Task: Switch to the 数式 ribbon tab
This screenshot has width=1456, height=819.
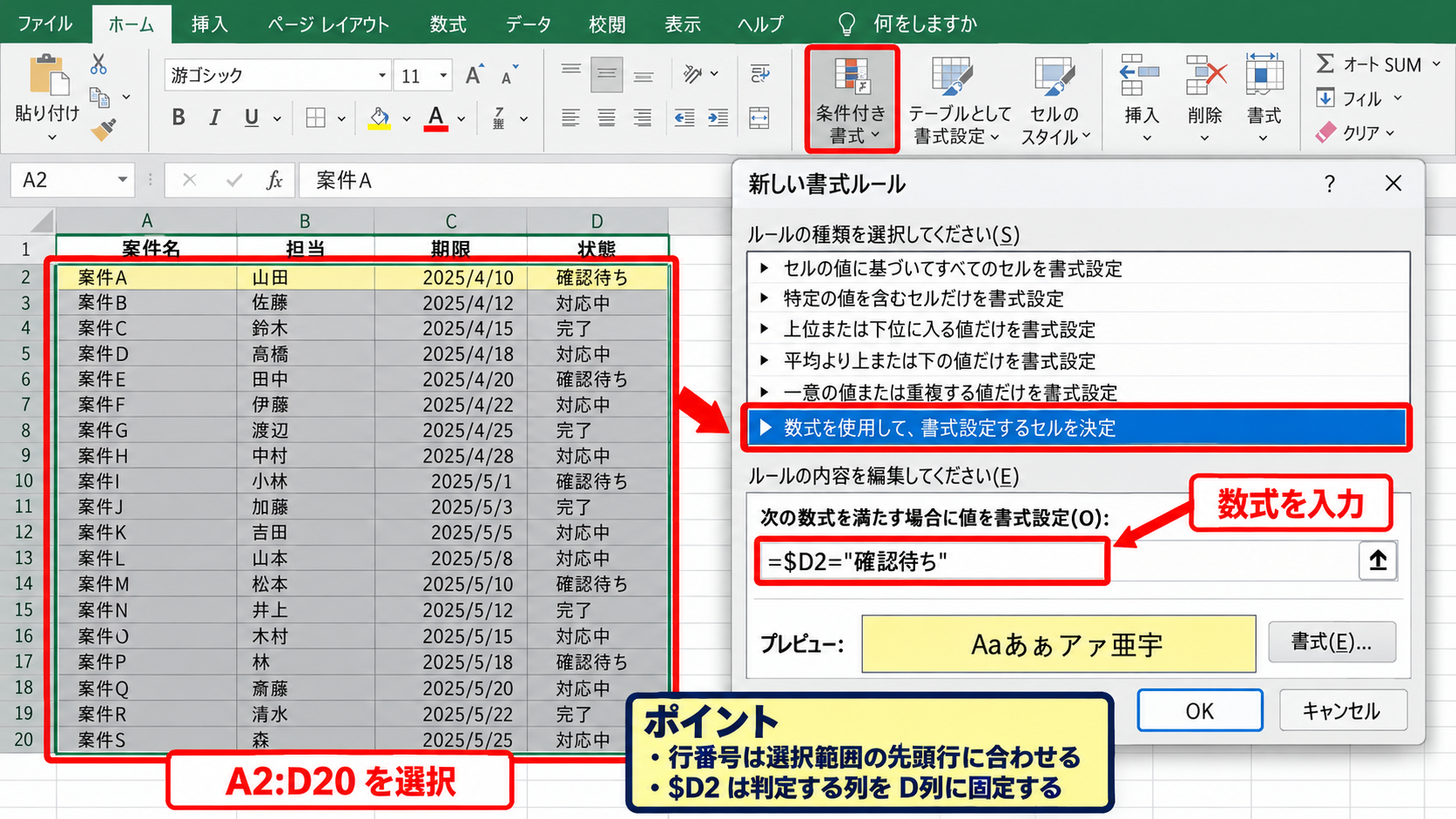Action: tap(448, 23)
